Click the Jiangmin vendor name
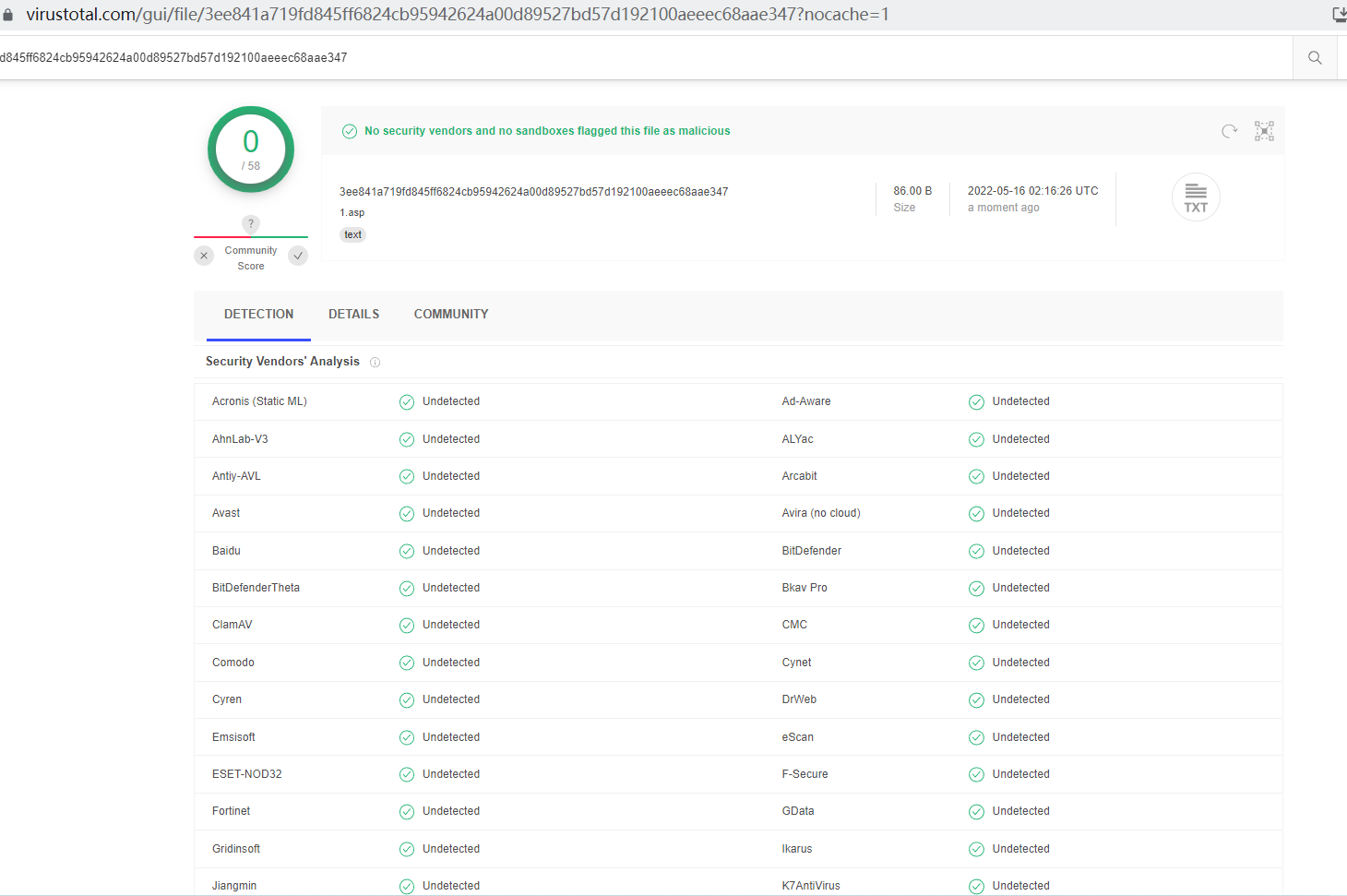This screenshot has height=896, width=1347. tap(234, 886)
